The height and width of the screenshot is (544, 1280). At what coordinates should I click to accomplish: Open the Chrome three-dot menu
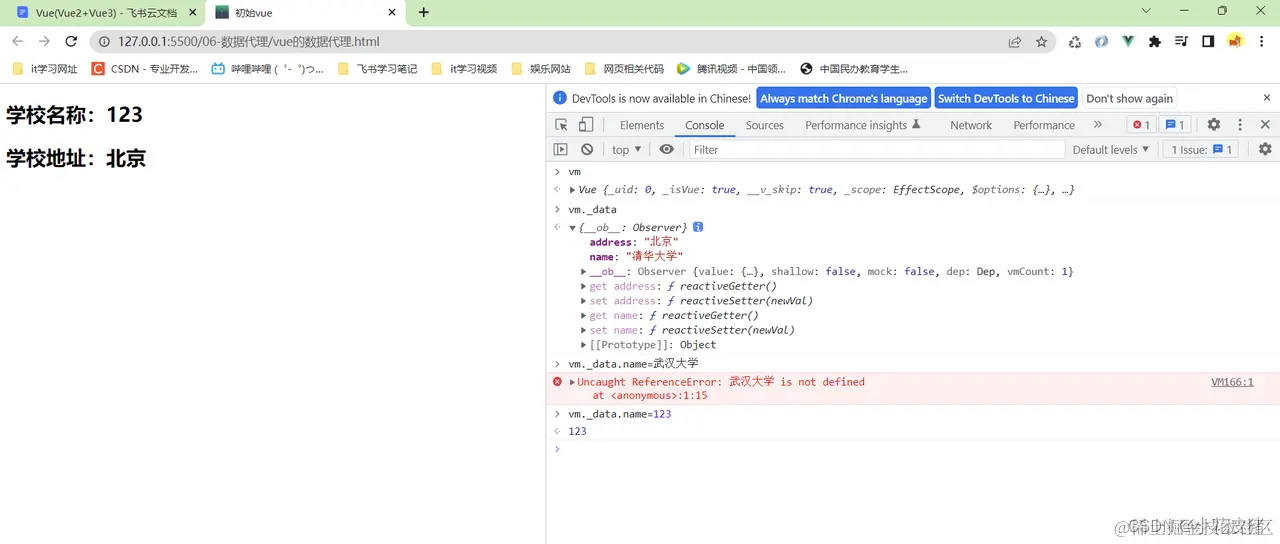coord(1262,42)
